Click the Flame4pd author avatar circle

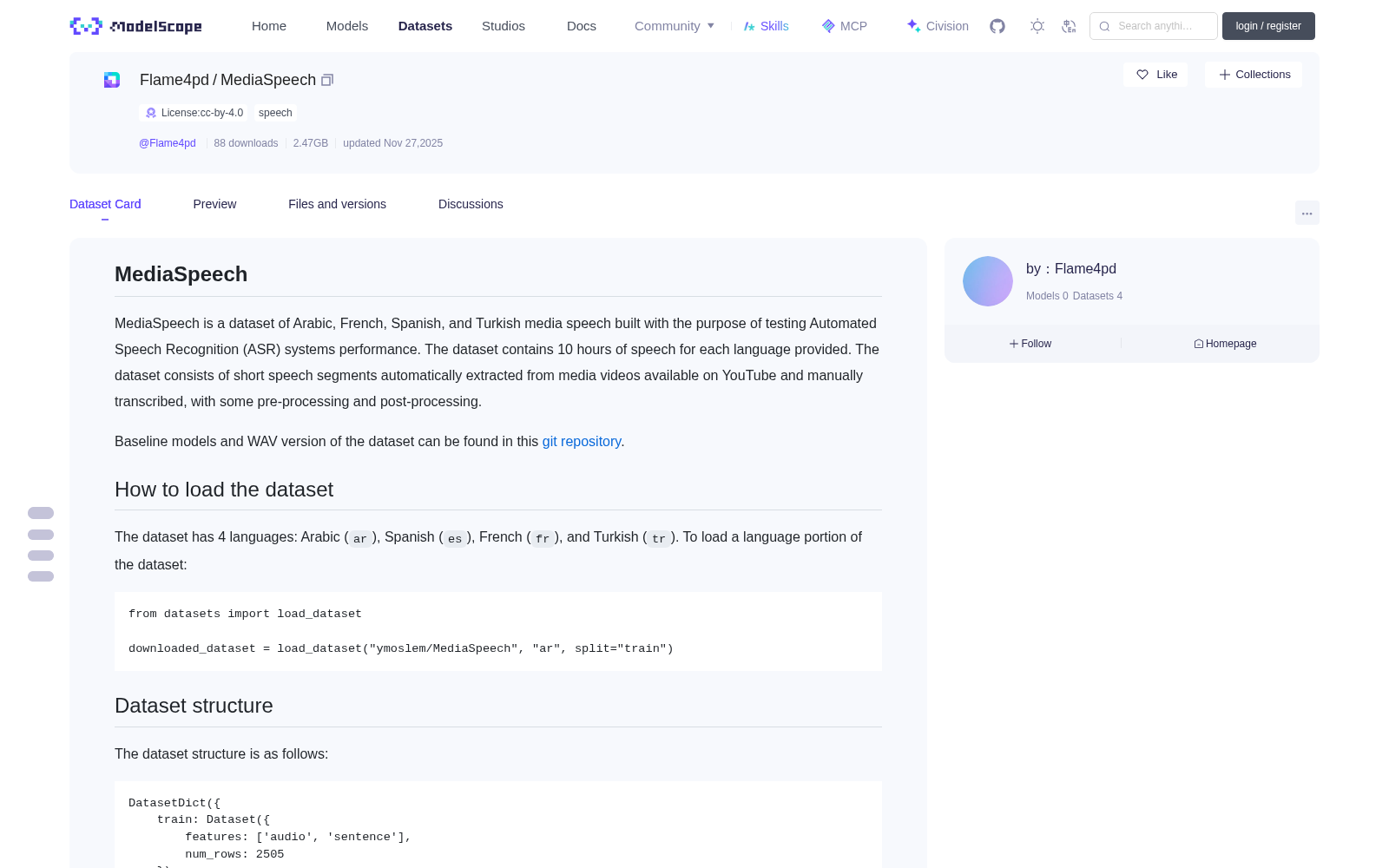coord(988,281)
